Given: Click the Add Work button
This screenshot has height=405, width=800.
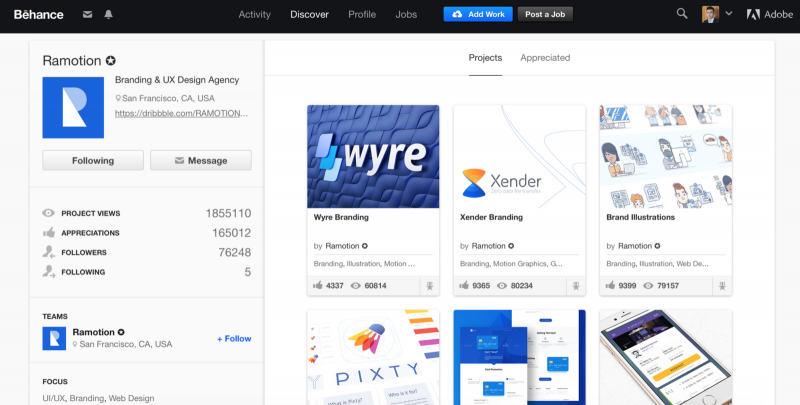Looking at the screenshot, I should click(478, 14).
